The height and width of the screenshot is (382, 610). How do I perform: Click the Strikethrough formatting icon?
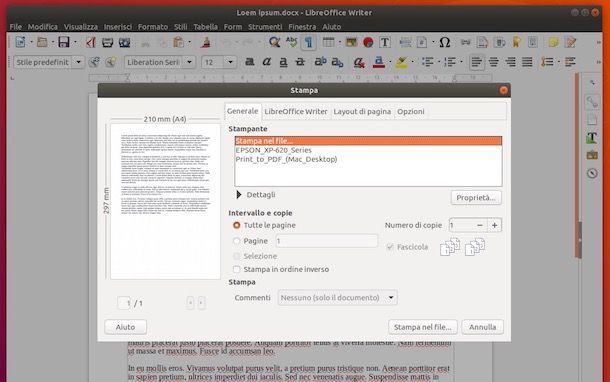click(x=300, y=61)
